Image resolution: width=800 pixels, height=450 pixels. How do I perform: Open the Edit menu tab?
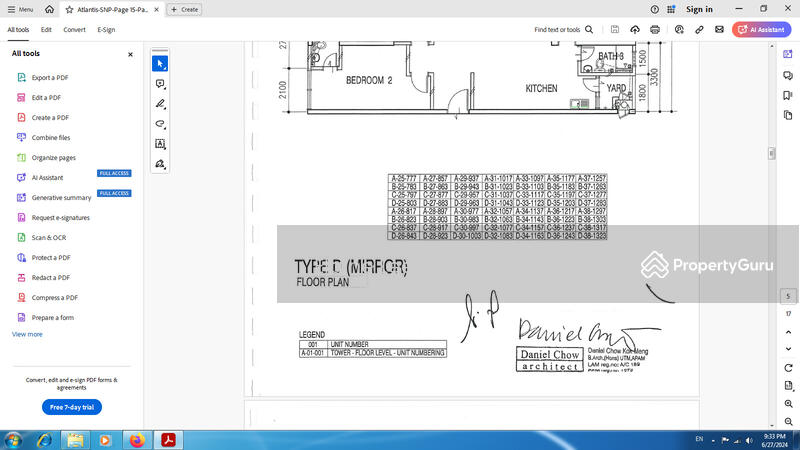46,30
